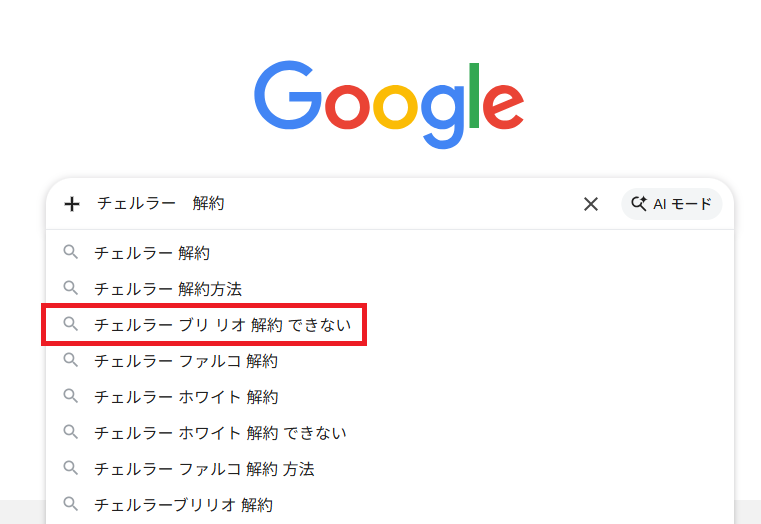The width and height of the screenshot is (761, 524).
Task: Select suggestion チェルラー ファルコ 解約
Action: [186, 361]
